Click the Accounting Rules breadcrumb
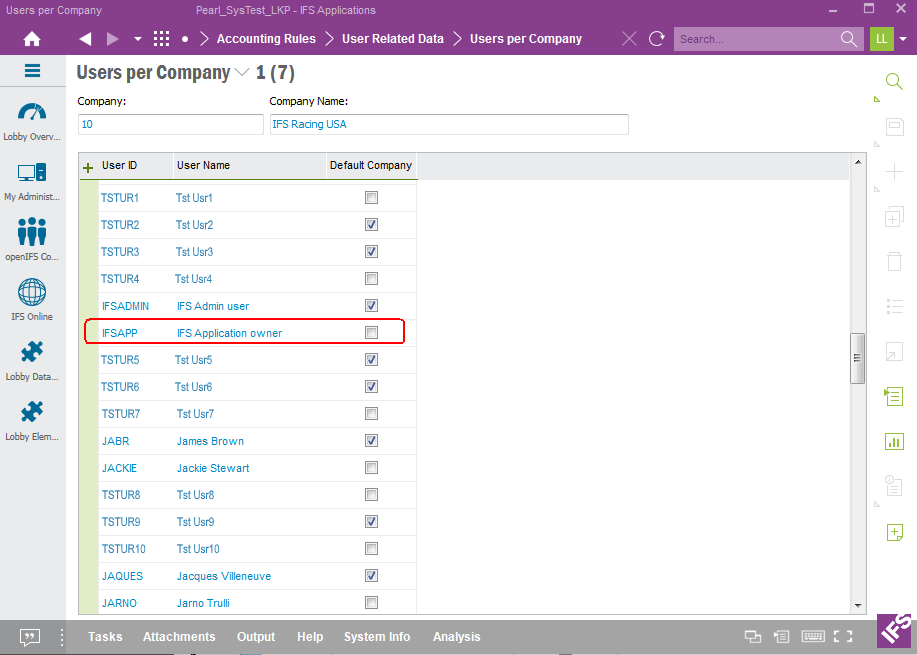Image resolution: width=917 pixels, height=655 pixels. [x=266, y=39]
